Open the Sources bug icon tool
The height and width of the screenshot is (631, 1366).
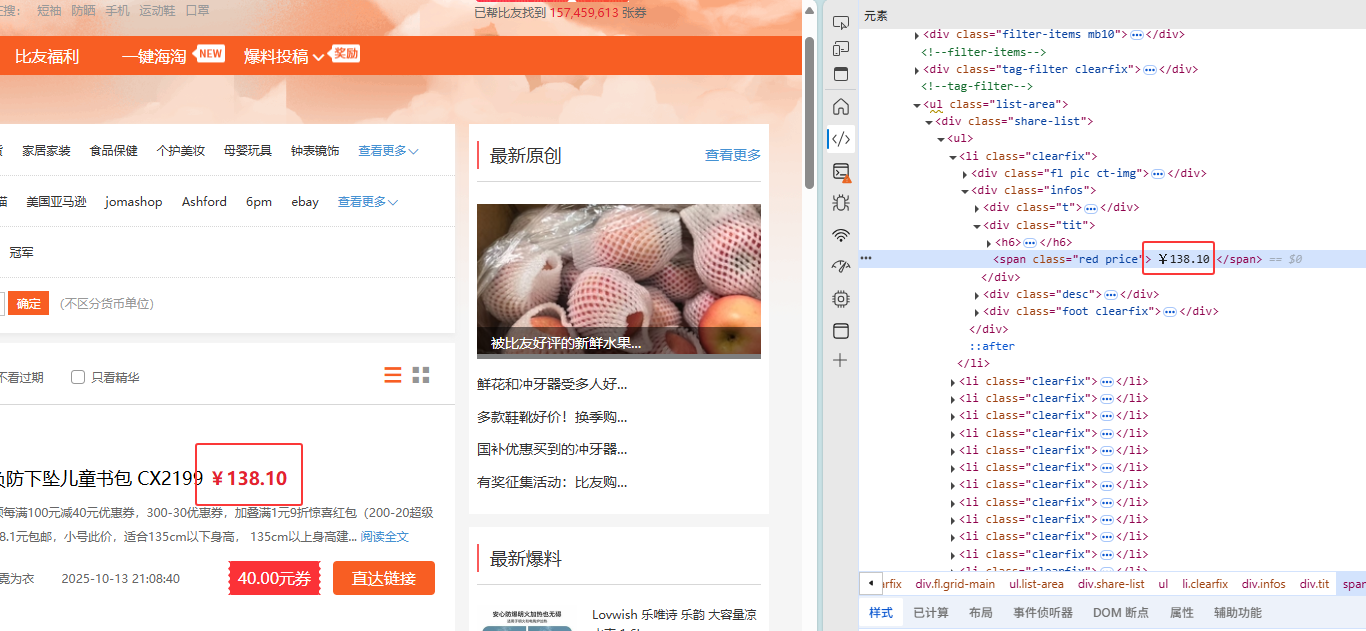[x=841, y=203]
